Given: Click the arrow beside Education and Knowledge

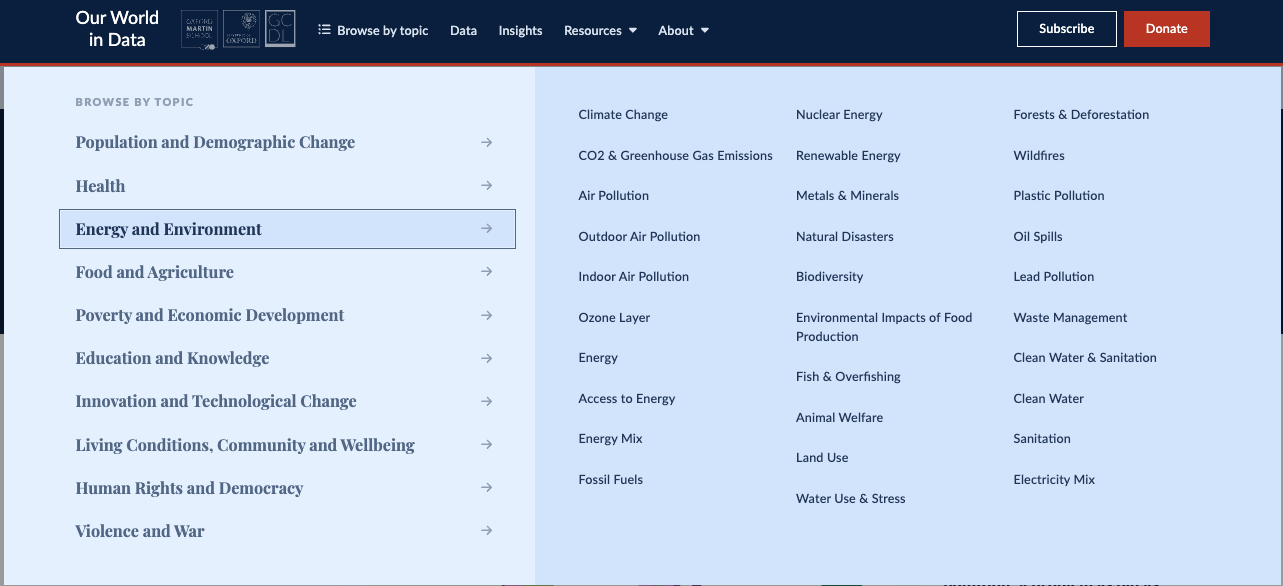Looking at the screenshot, I should click(486, 358).
